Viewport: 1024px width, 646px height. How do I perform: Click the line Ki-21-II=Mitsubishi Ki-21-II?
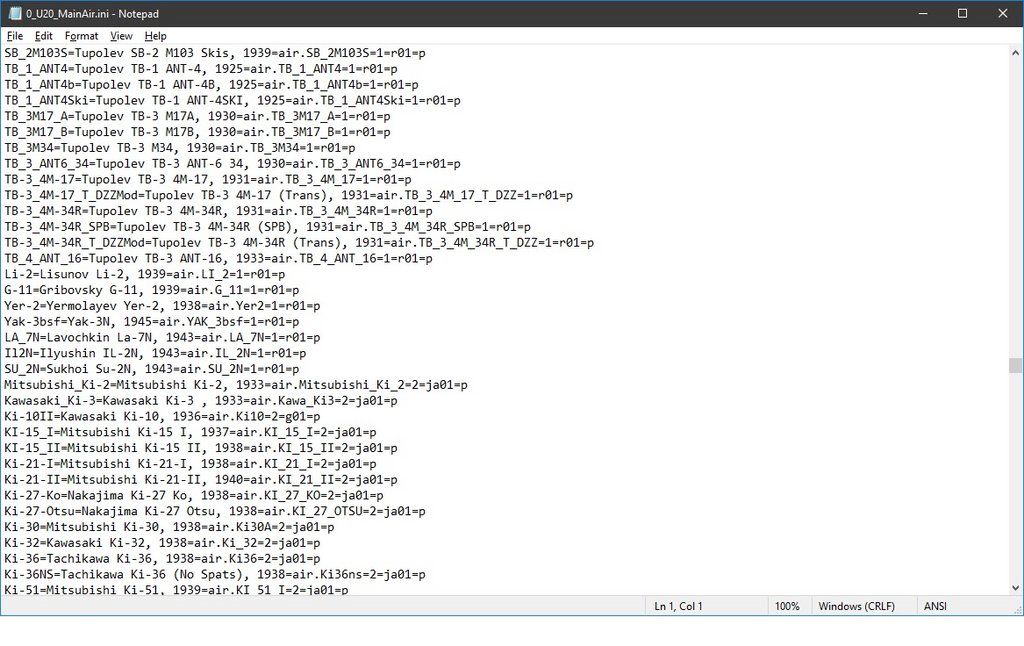click(x=201, y=479)
